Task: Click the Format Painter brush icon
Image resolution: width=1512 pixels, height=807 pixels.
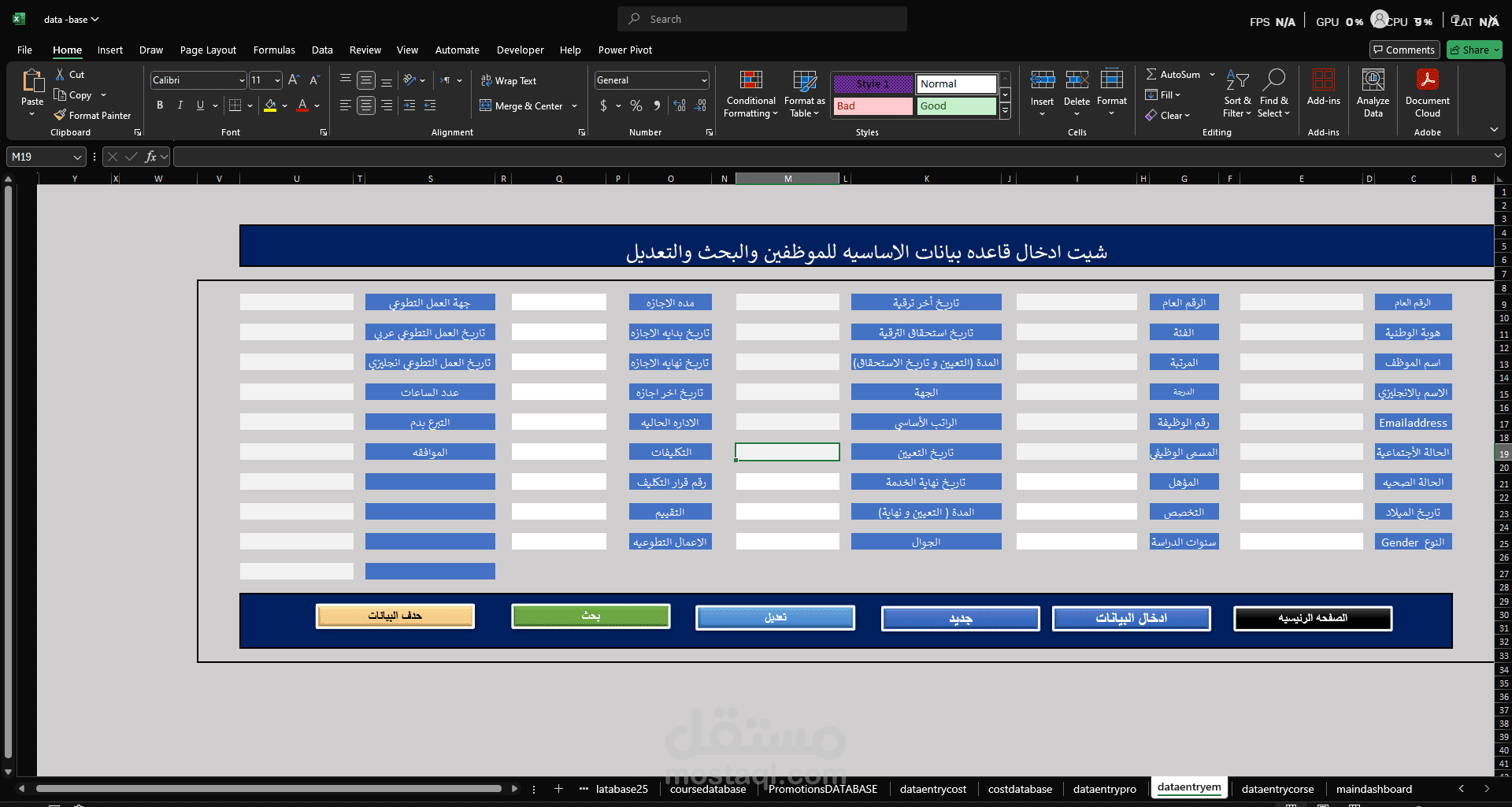Action: click(60, 115)
